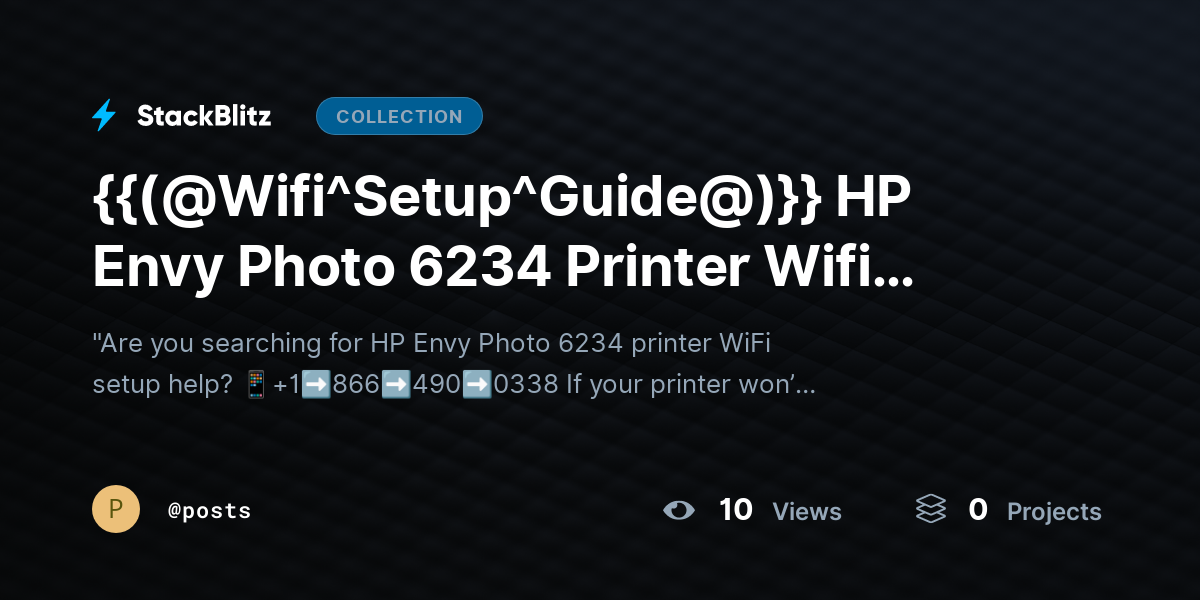Select the Projects label
This screenshot has width=1200, height=600.
point(1054,512)
